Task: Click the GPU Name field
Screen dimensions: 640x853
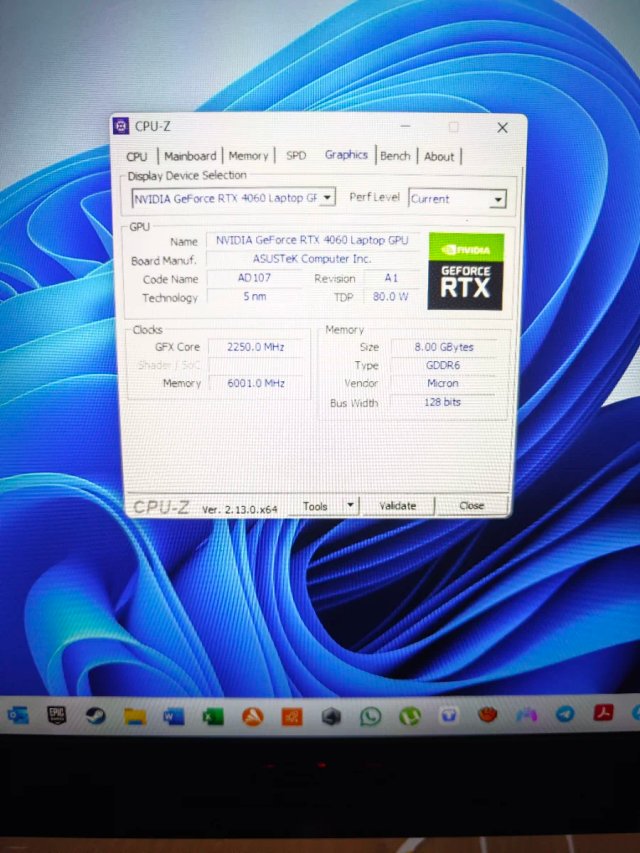Action: tap(312, 240)
